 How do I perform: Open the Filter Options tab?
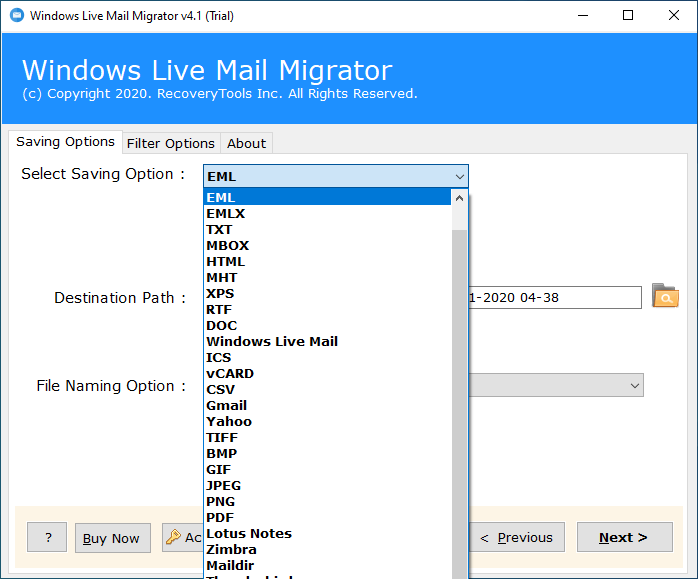171,144
